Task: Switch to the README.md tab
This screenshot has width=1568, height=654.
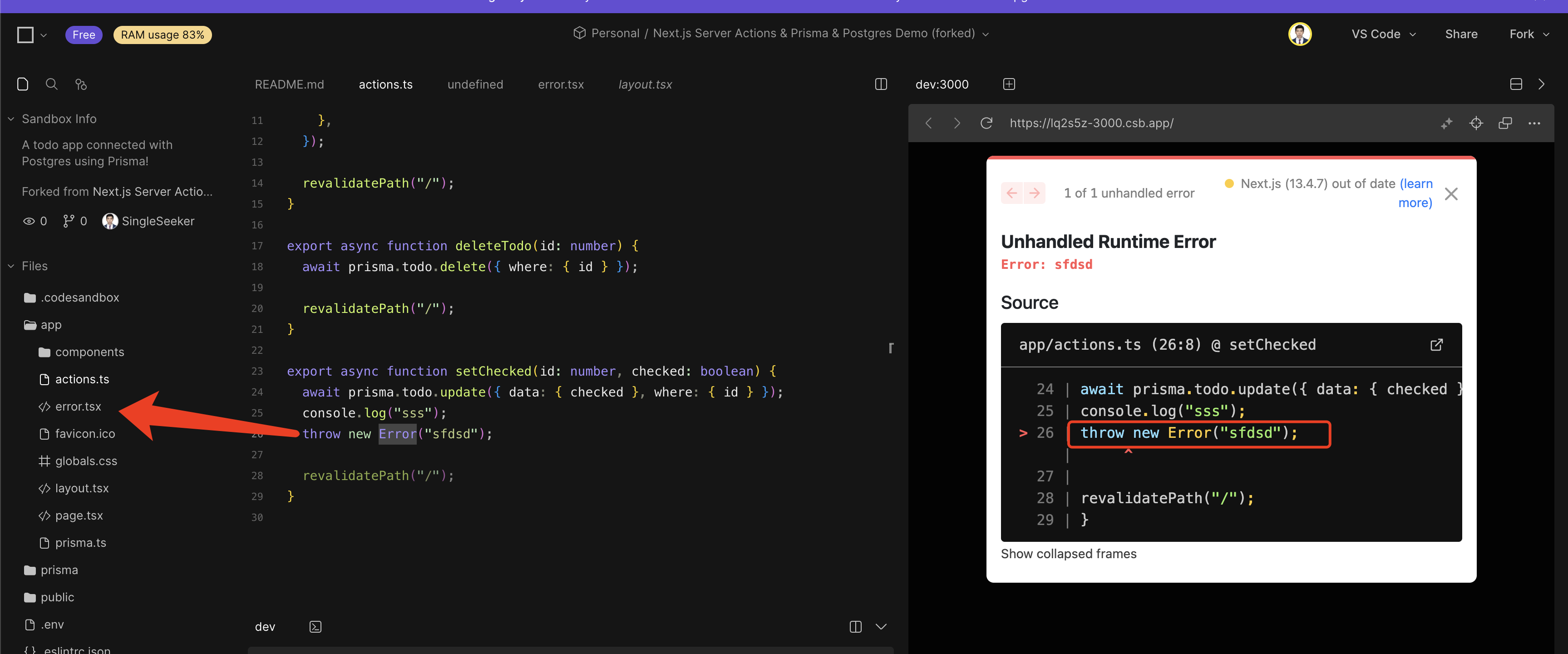Action: point(289,84)
